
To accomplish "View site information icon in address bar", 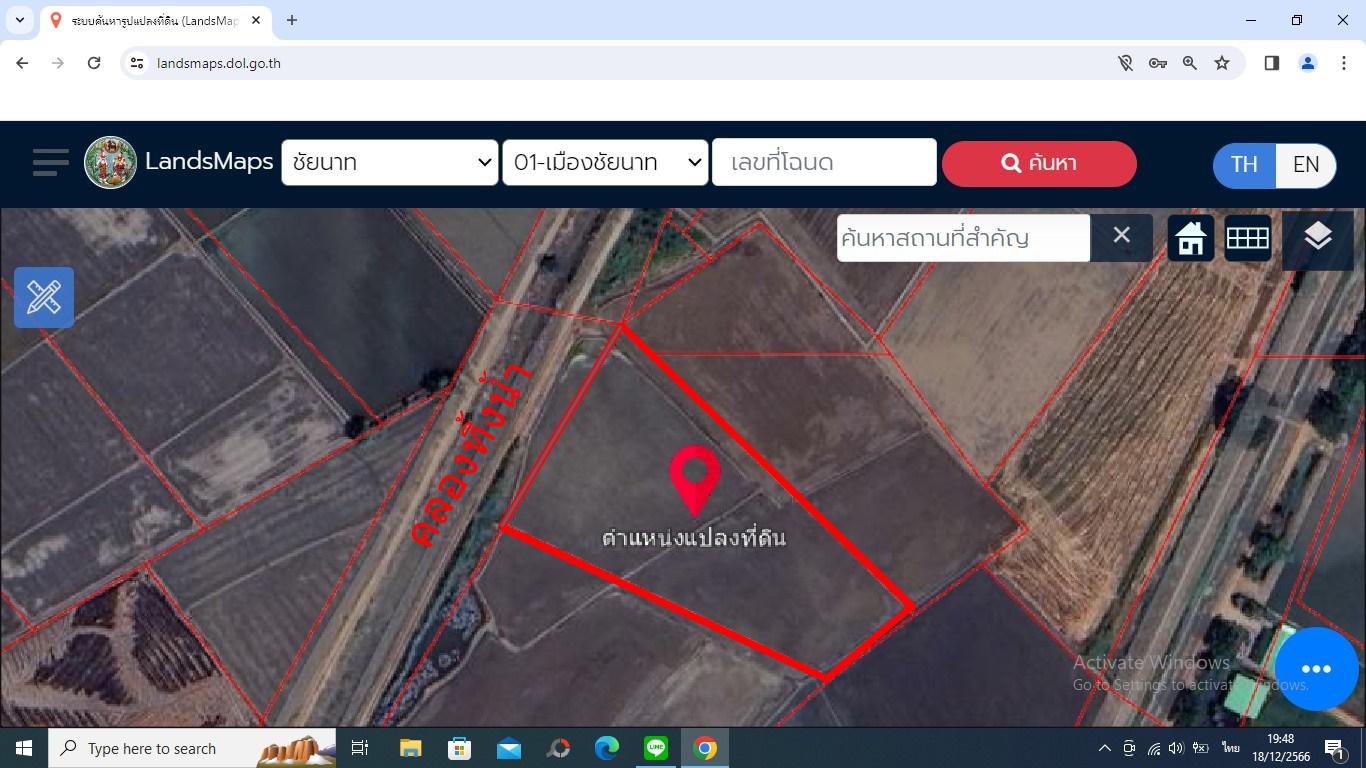I will click(x=138, y=63).
